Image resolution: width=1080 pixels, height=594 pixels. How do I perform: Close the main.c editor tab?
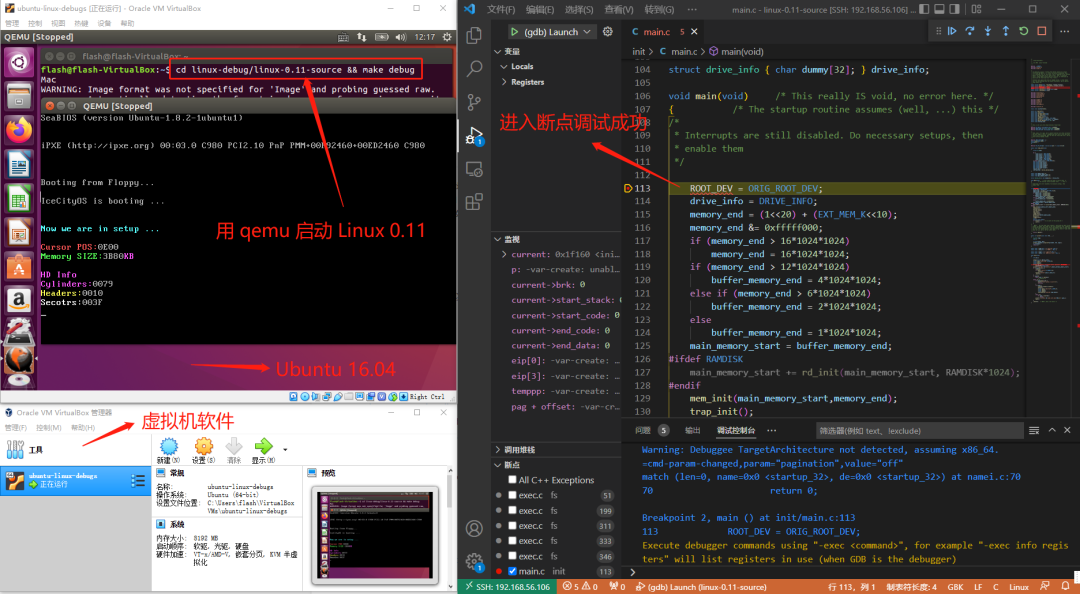(694, 32)
